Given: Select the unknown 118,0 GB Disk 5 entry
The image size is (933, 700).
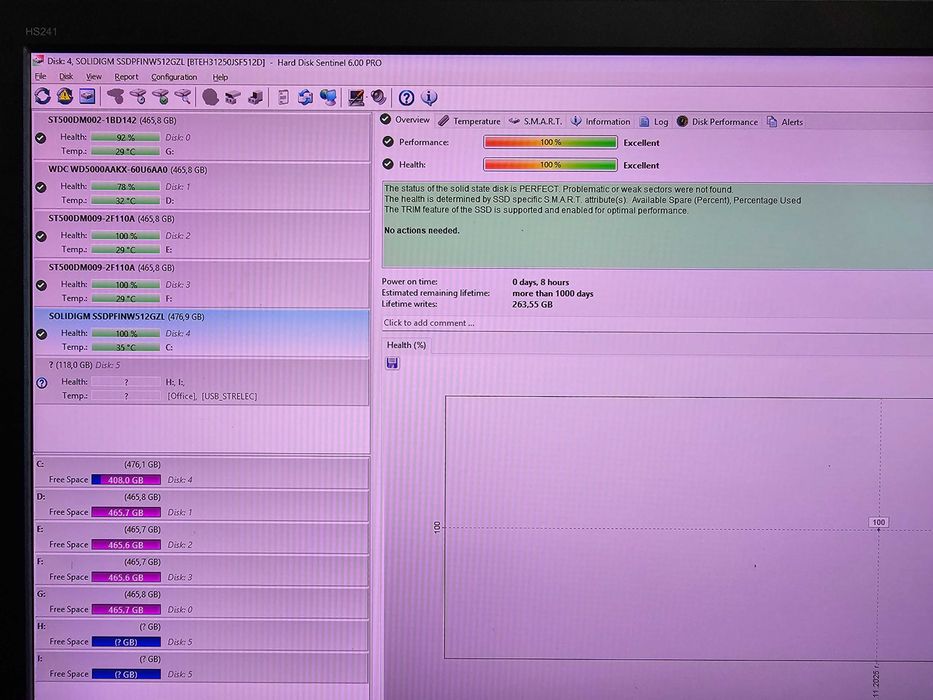Looking at the screenshot, I should (x=202, y=381).
